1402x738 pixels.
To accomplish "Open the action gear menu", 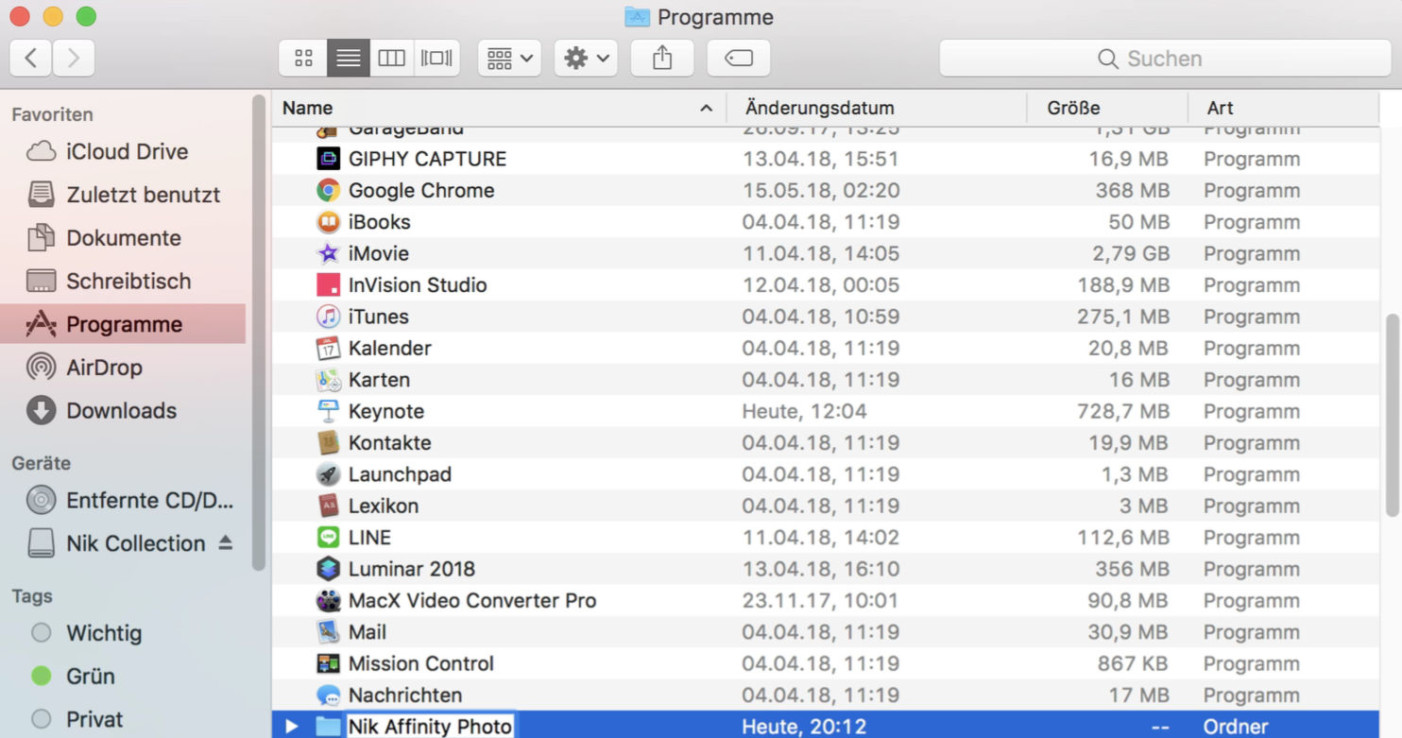I will (586, 58).
